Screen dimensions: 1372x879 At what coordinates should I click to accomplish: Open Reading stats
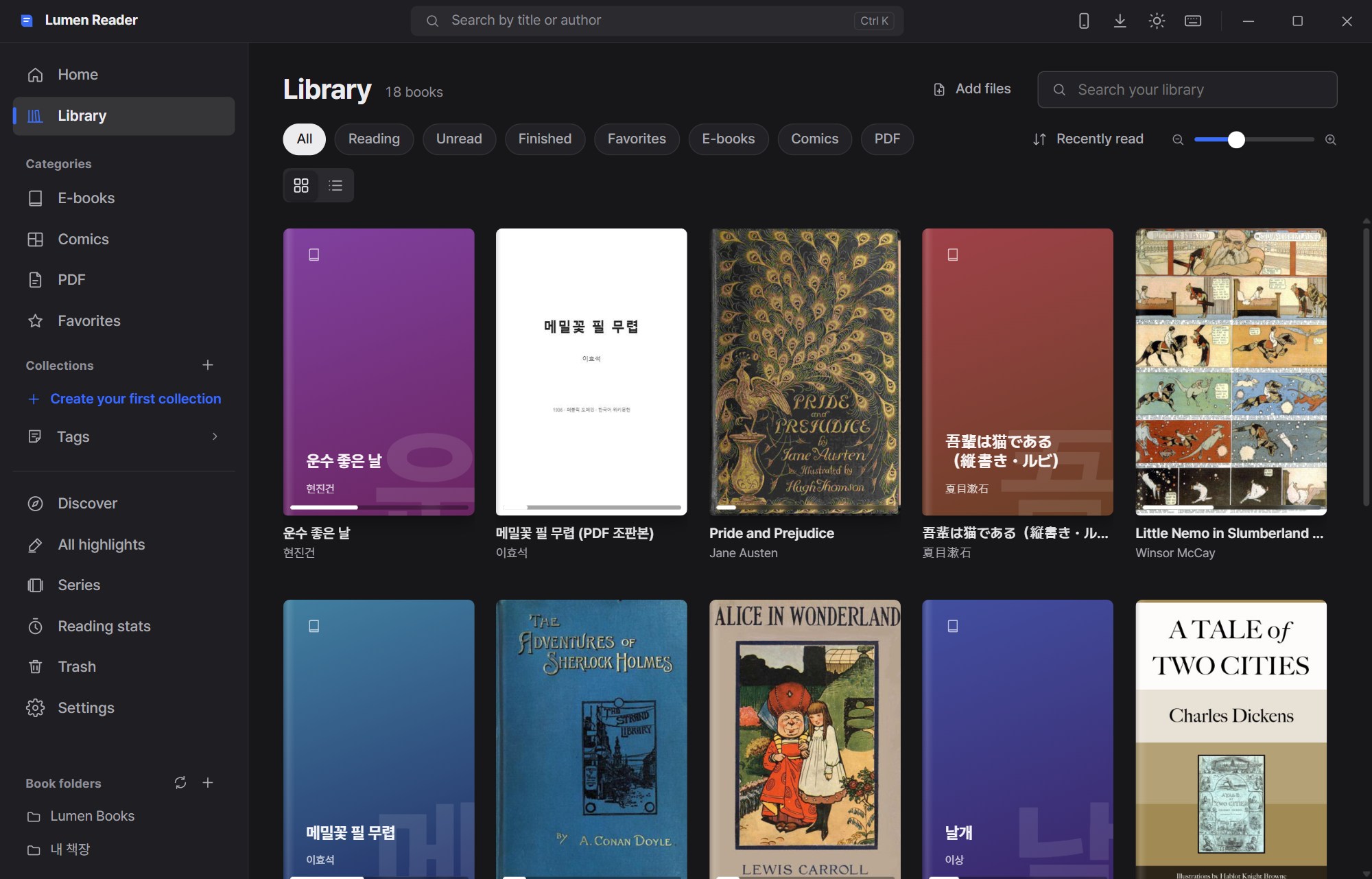click(x=123, y=626)
